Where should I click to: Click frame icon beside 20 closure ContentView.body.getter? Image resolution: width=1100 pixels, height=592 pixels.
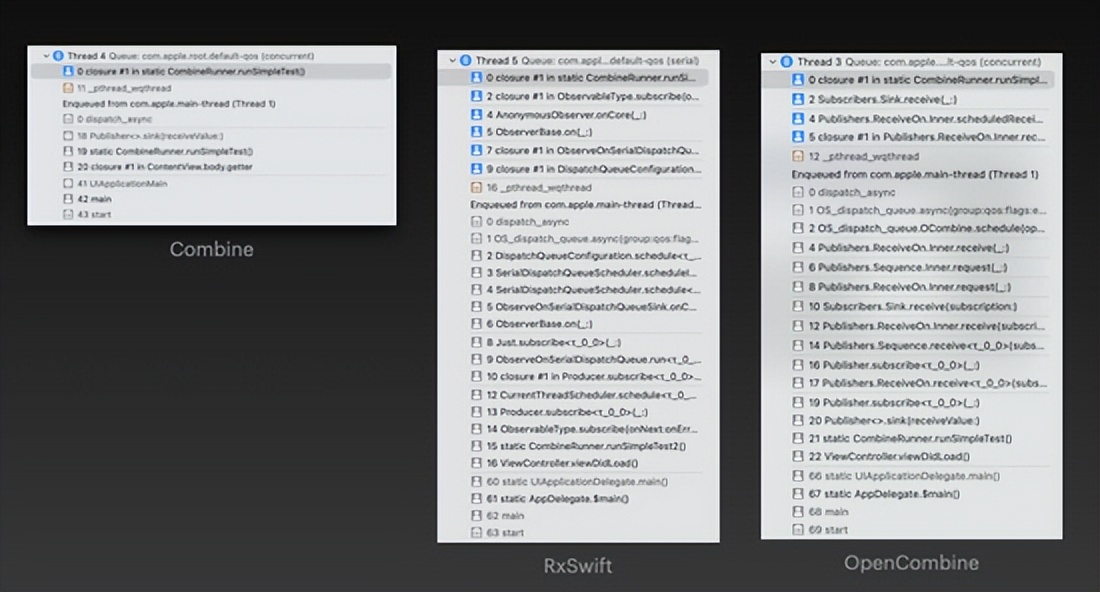coord(68,166)
